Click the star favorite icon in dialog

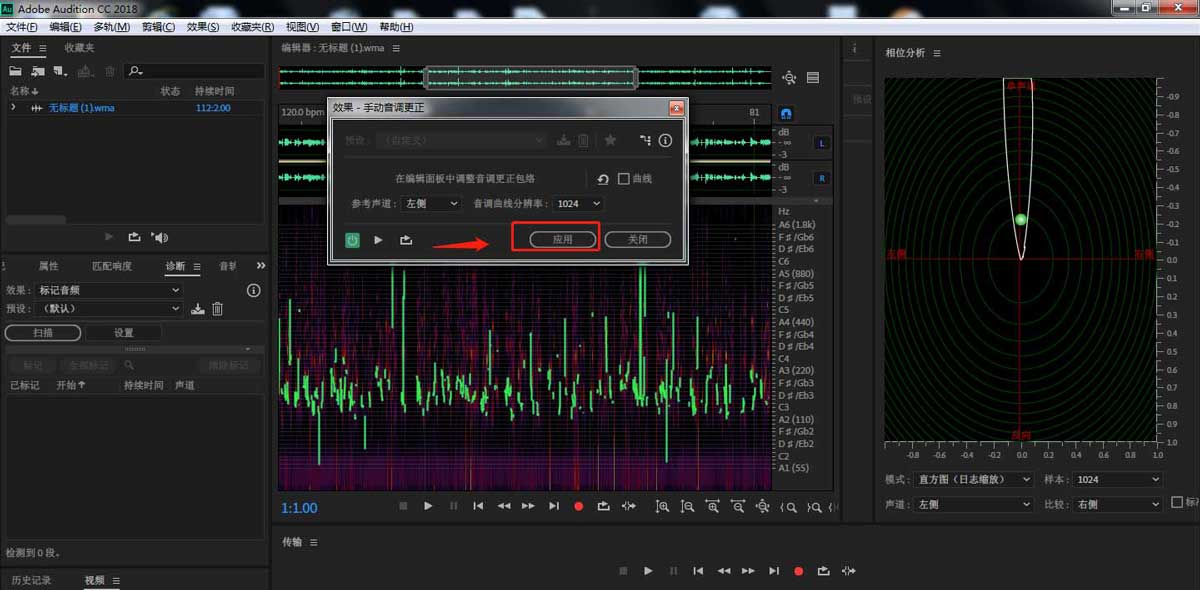click(x=610, y=141)
